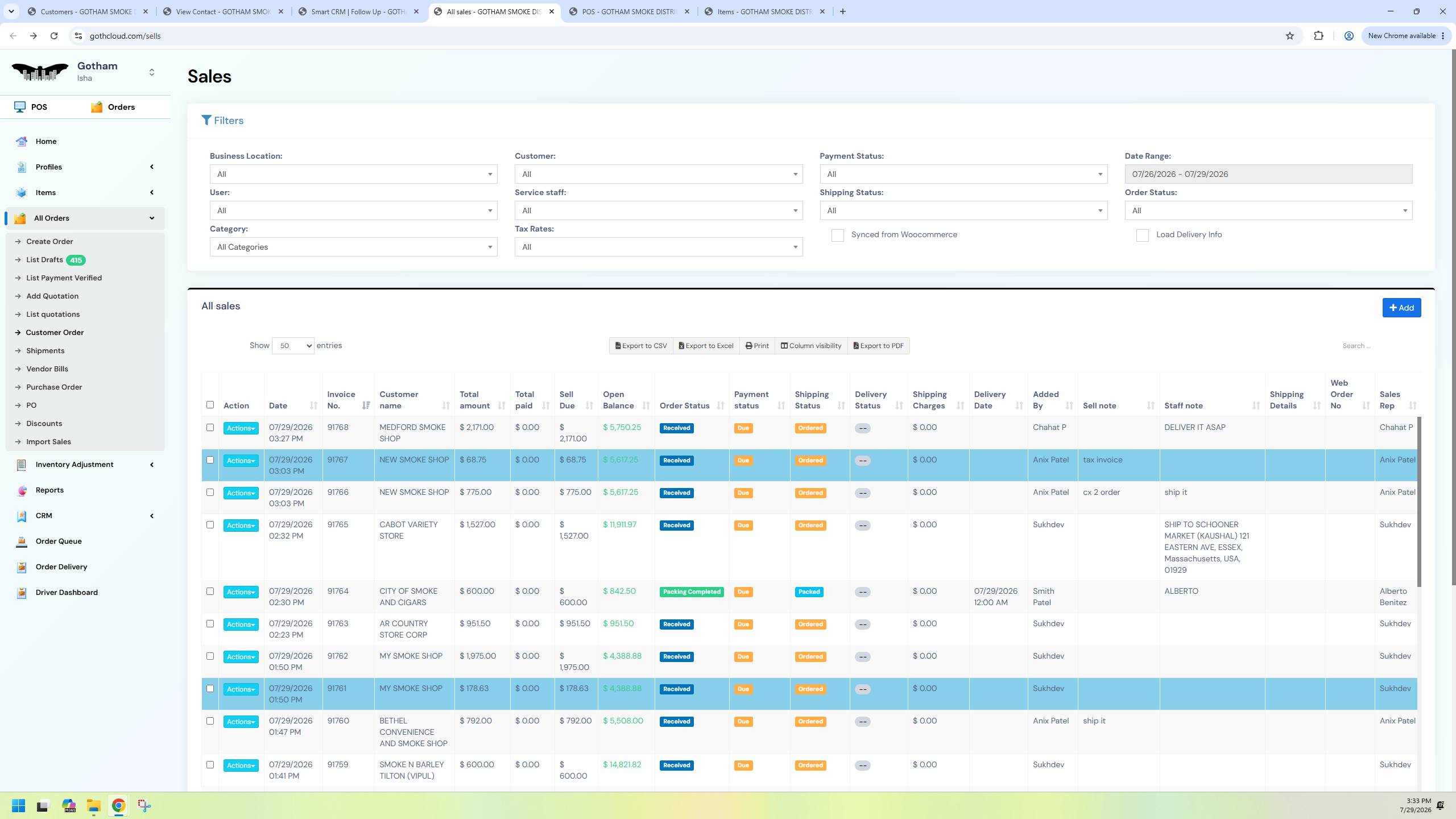
Task: Tick the checkbox for invoice 91768 row
Action: (x=210, y=428)
